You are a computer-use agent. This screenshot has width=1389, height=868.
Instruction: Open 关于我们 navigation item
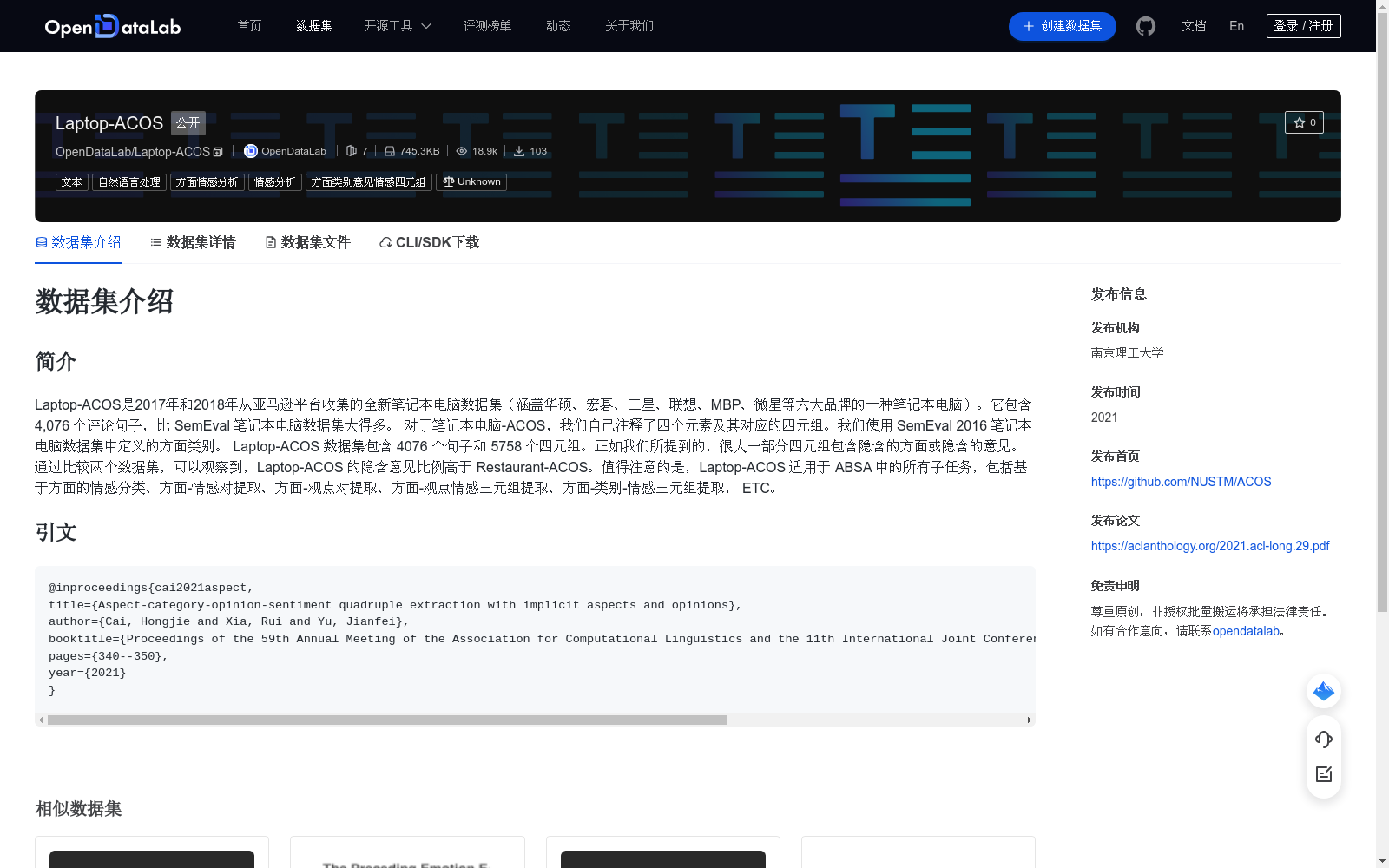click(x=629, y=26)
